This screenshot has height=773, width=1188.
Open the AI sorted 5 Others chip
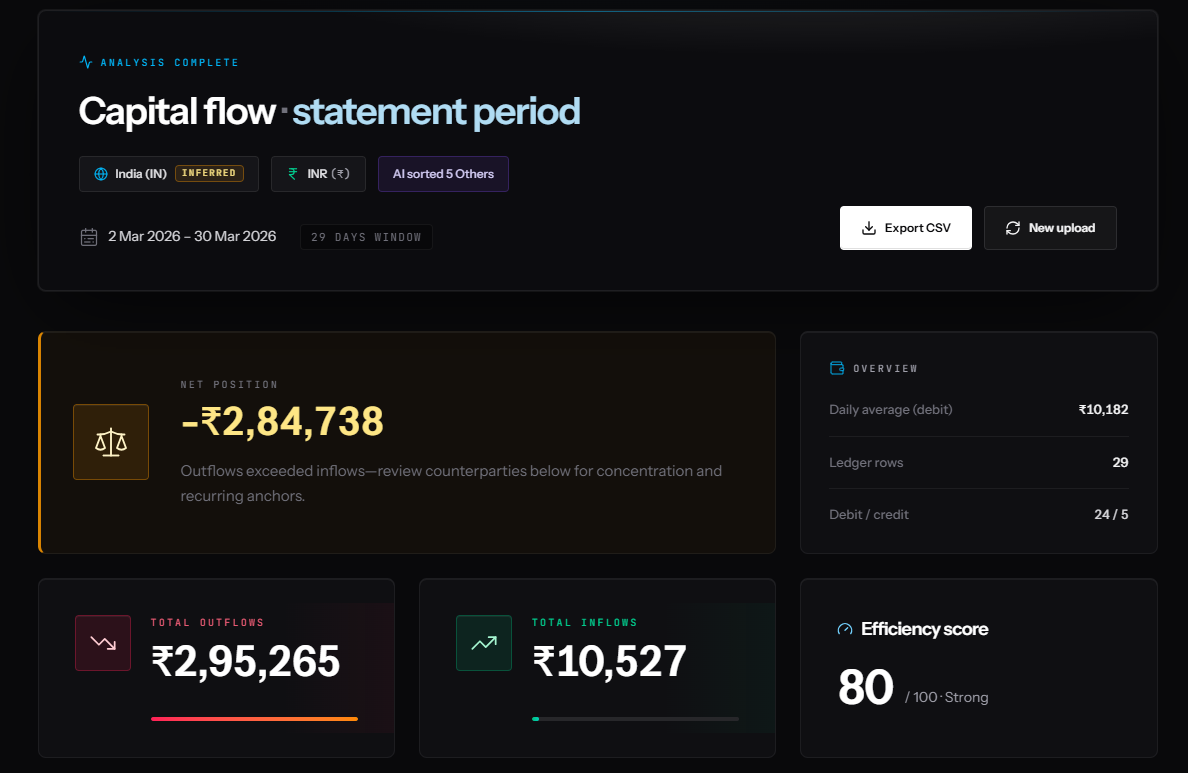point(443,174)
